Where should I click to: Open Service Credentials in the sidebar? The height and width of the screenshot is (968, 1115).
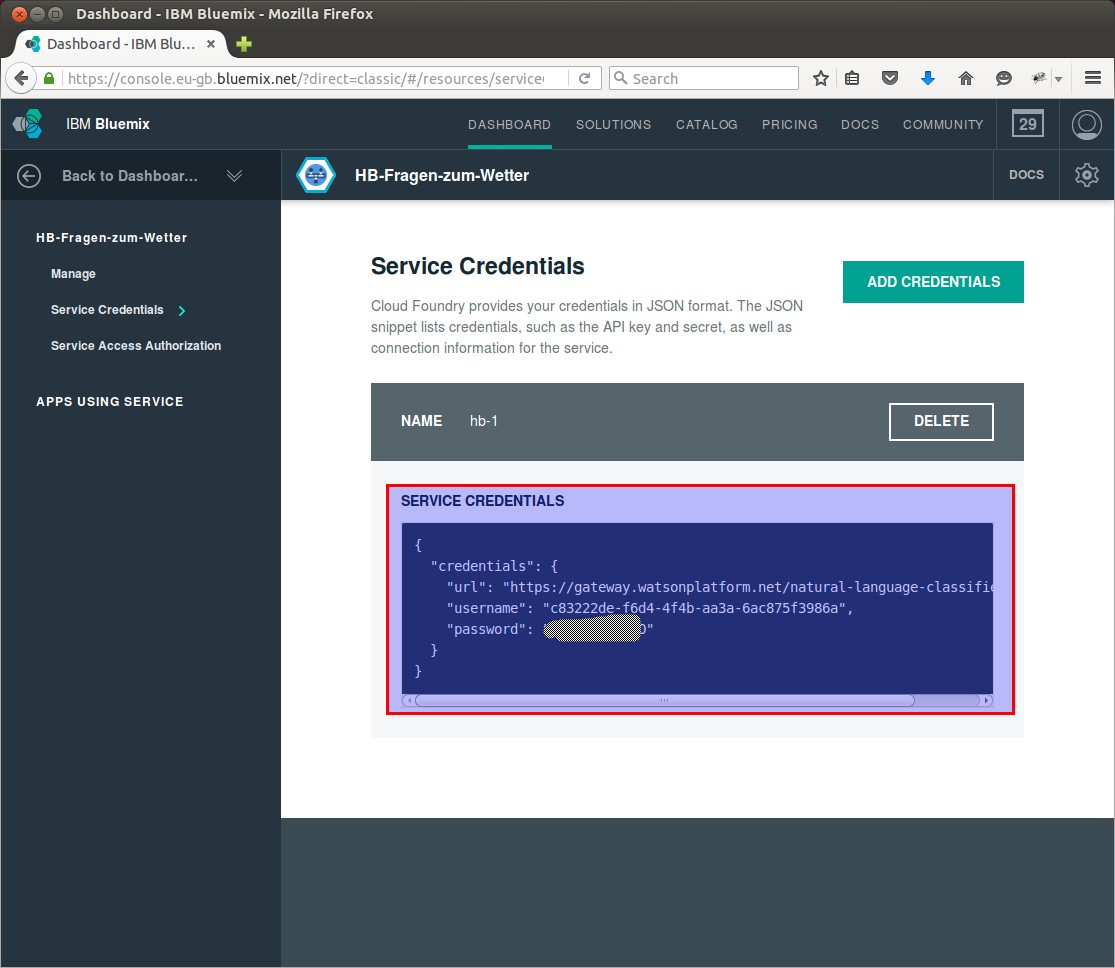[x=107, y=310]
